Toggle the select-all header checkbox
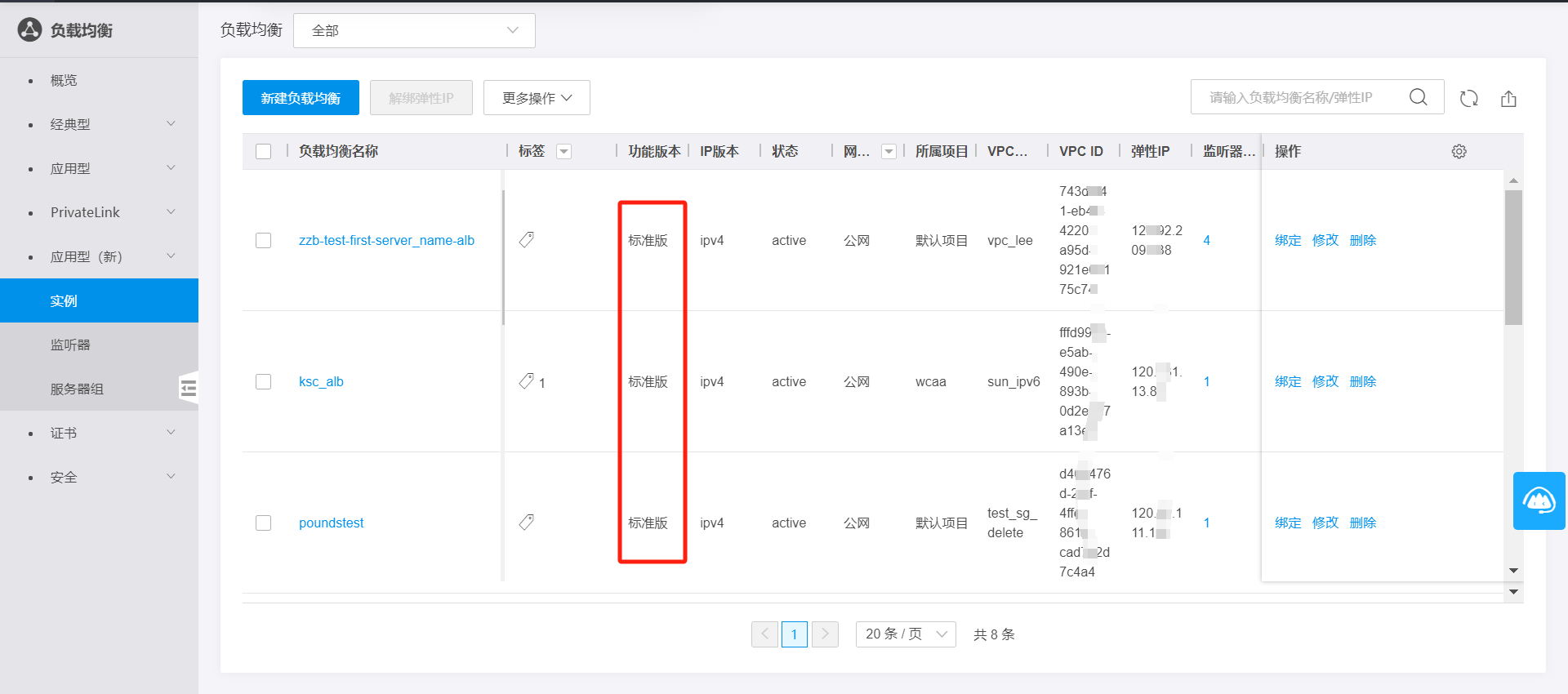The height and width of the screenshot is (694, 1568). 263,151
